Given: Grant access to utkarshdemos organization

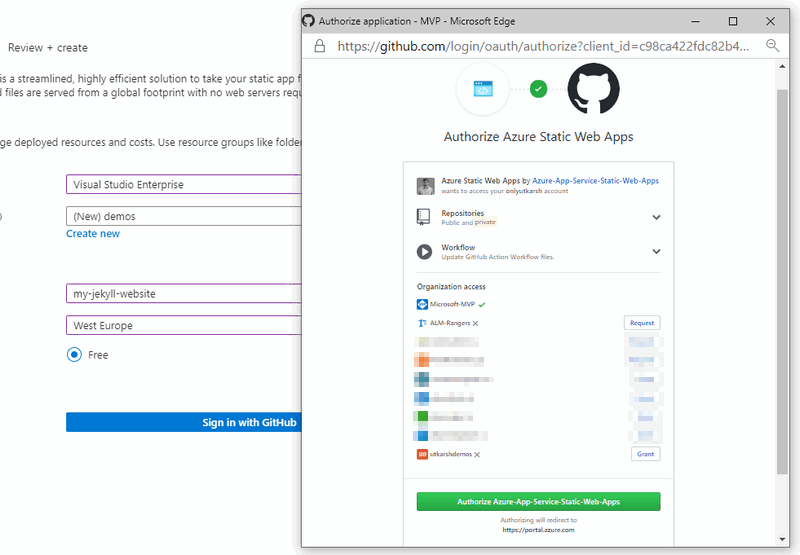Looking at the screenshot, I should click(x=645, y=454).
